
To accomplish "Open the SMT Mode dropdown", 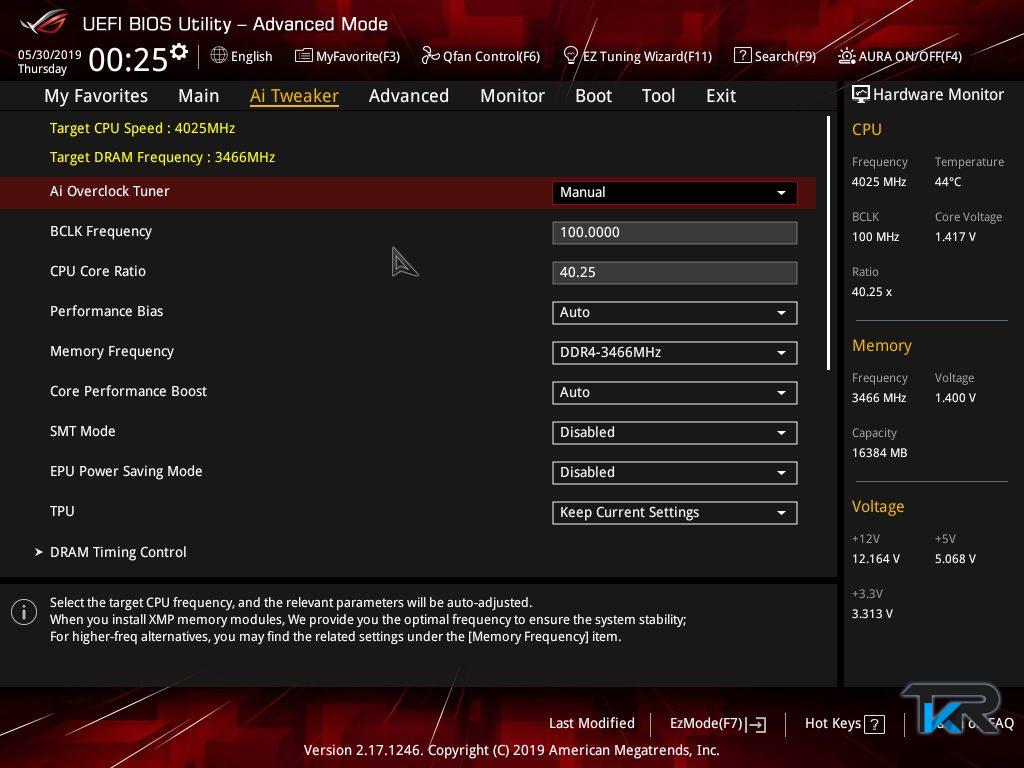I will pyautogui.click(x=675, y=432).
